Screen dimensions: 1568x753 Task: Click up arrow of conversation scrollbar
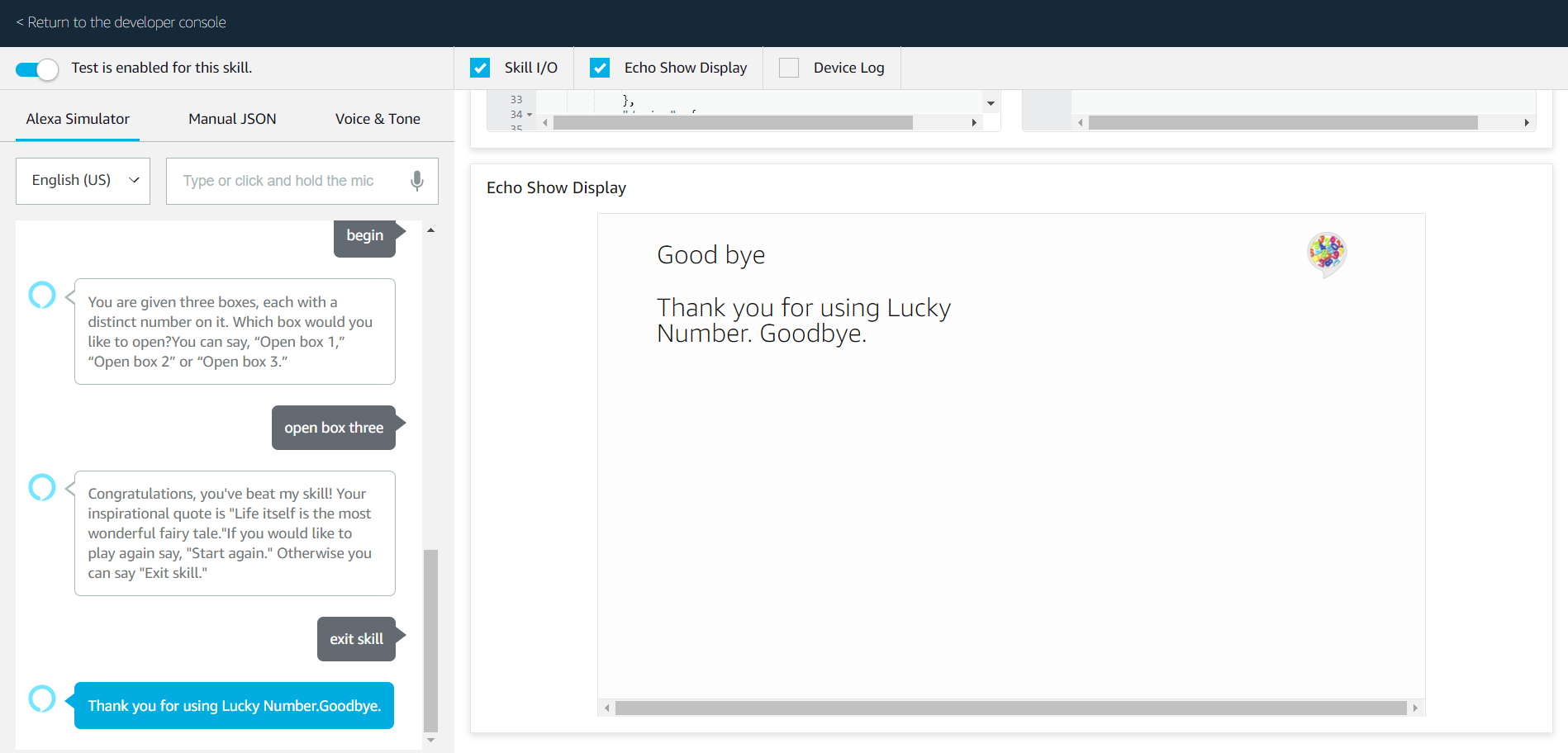[430, 230]
